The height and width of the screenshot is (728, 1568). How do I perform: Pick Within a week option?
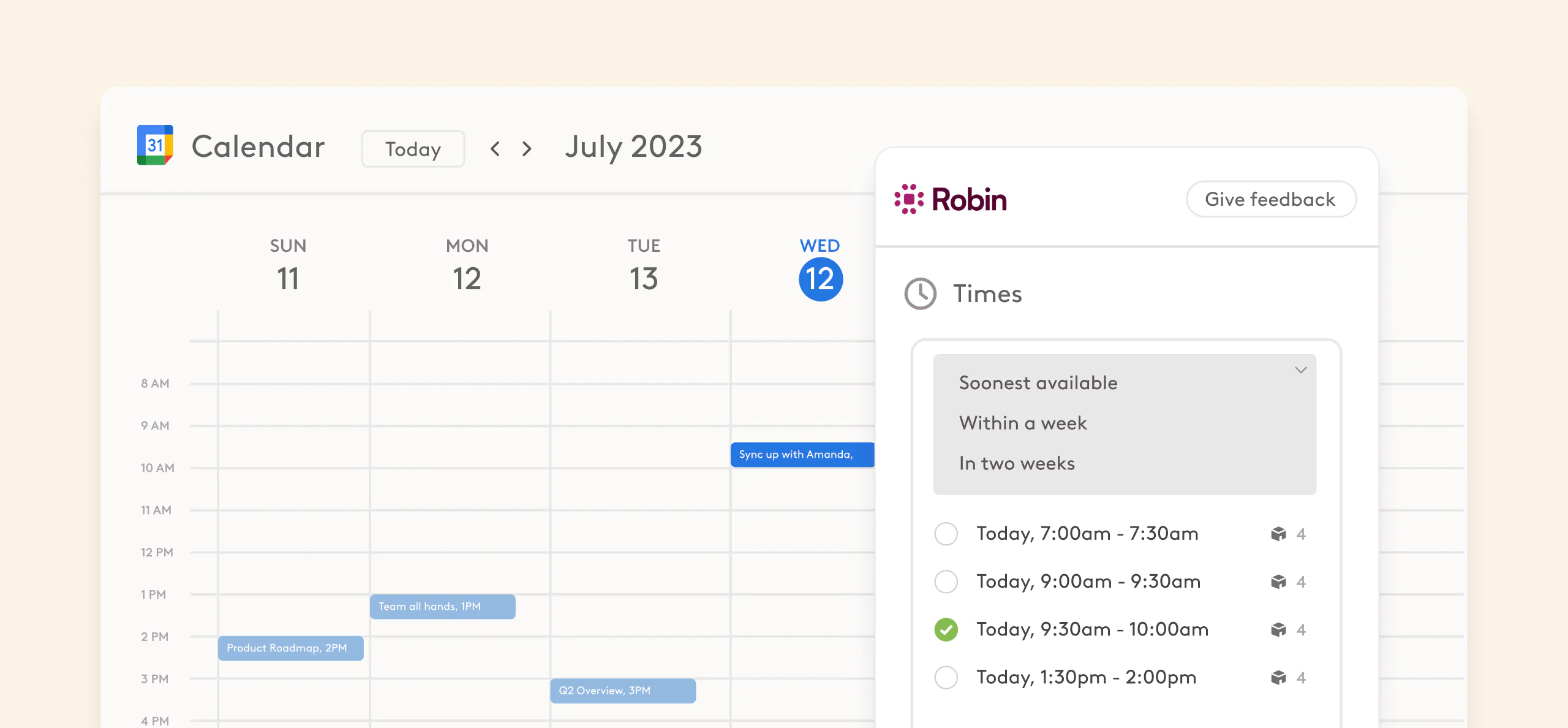pos(1023,423)
